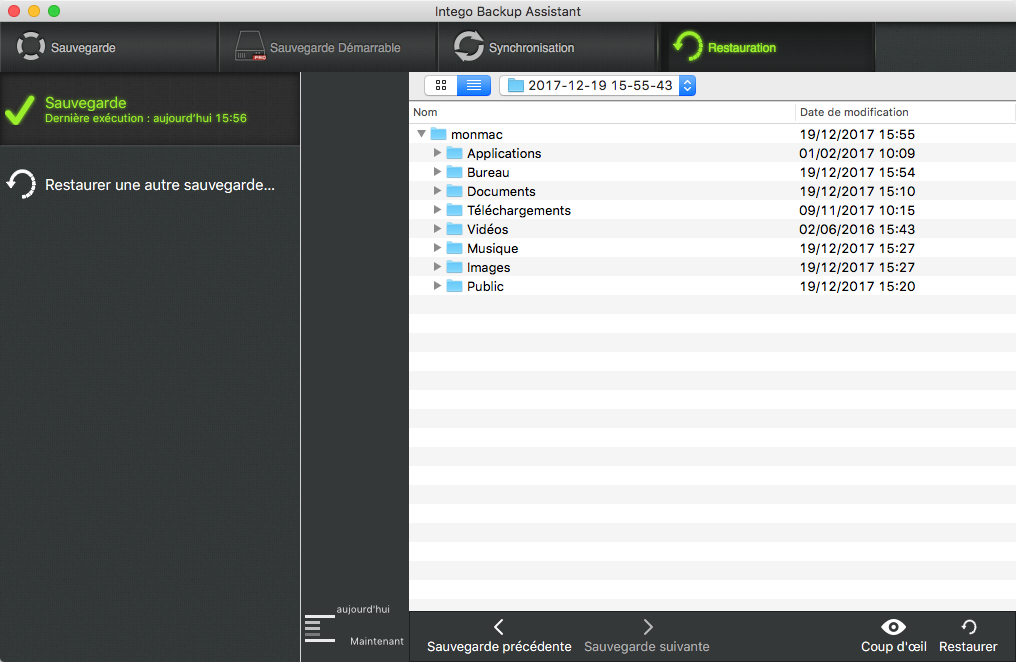Select the Téléchargements row name

tap(519, 210)
